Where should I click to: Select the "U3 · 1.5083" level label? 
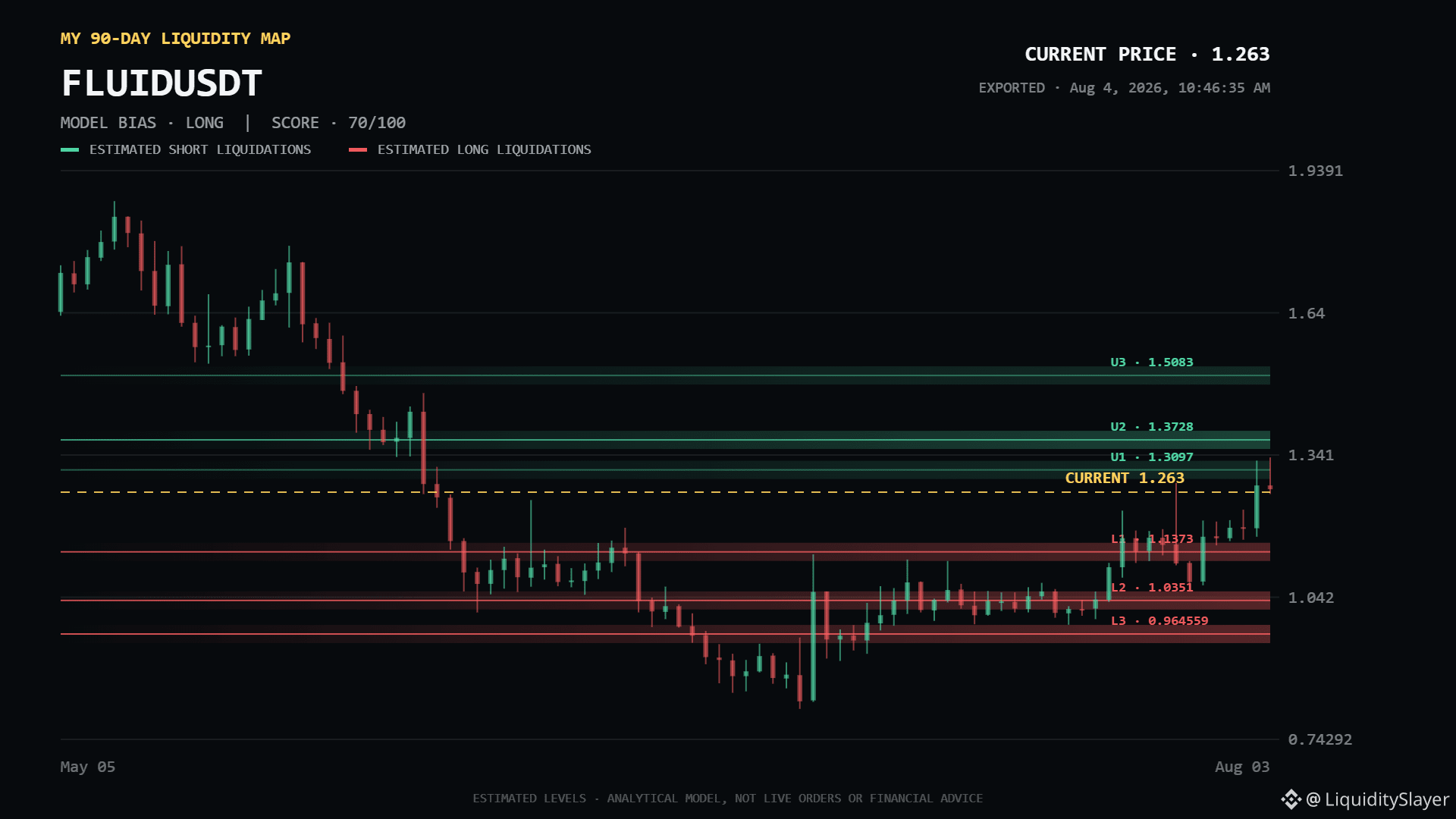pos(1152,362)
